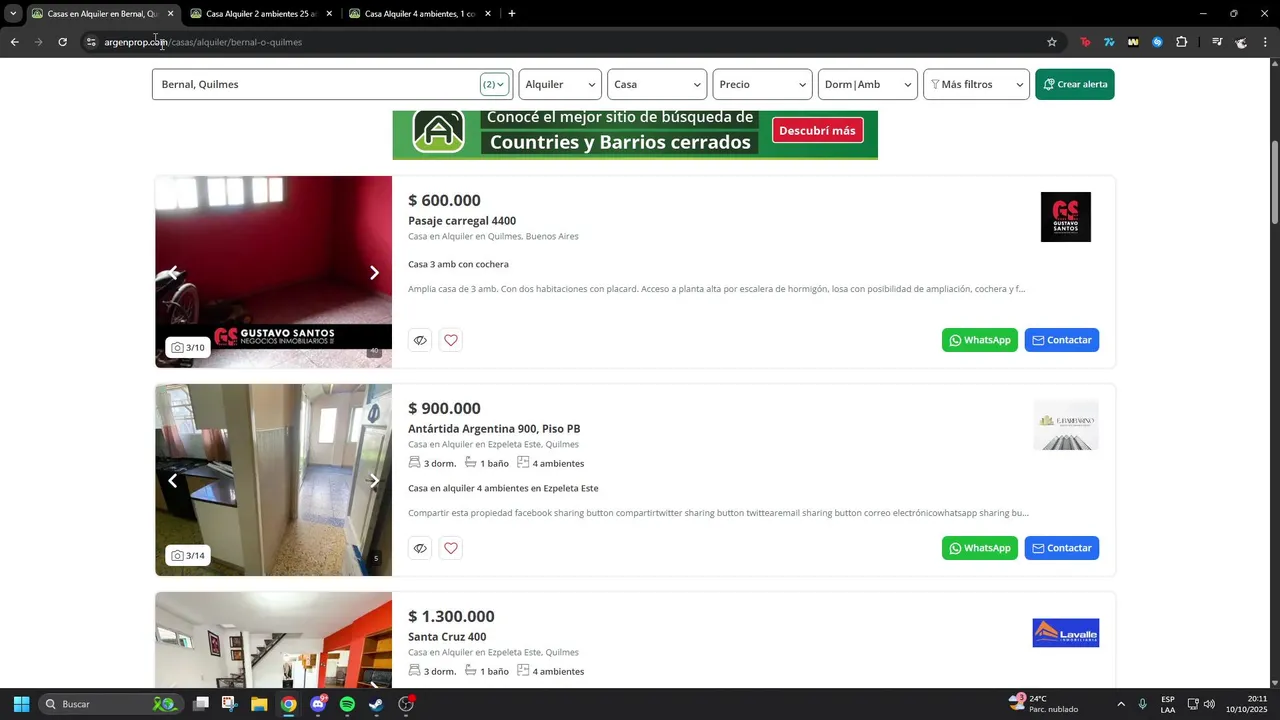The width and height of the screenshot is (1280, 720).
Task: Show hidden system tray icons
Action: (x=1120, y=704)
